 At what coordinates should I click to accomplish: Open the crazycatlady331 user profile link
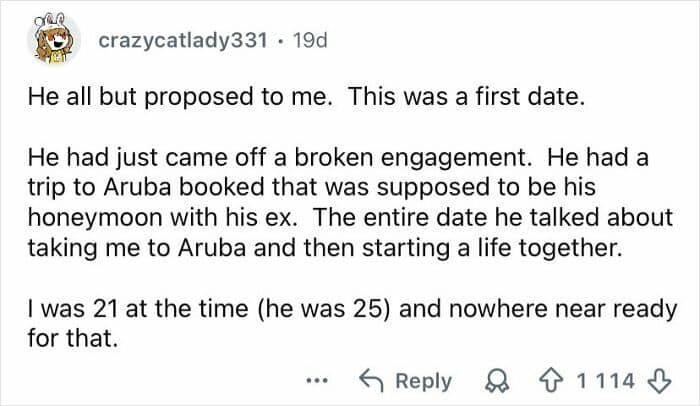183,41
